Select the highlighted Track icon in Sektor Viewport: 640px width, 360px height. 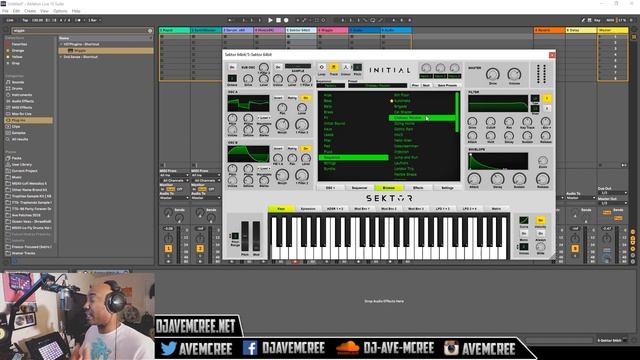pyautogui.click(x=333, y=68)
